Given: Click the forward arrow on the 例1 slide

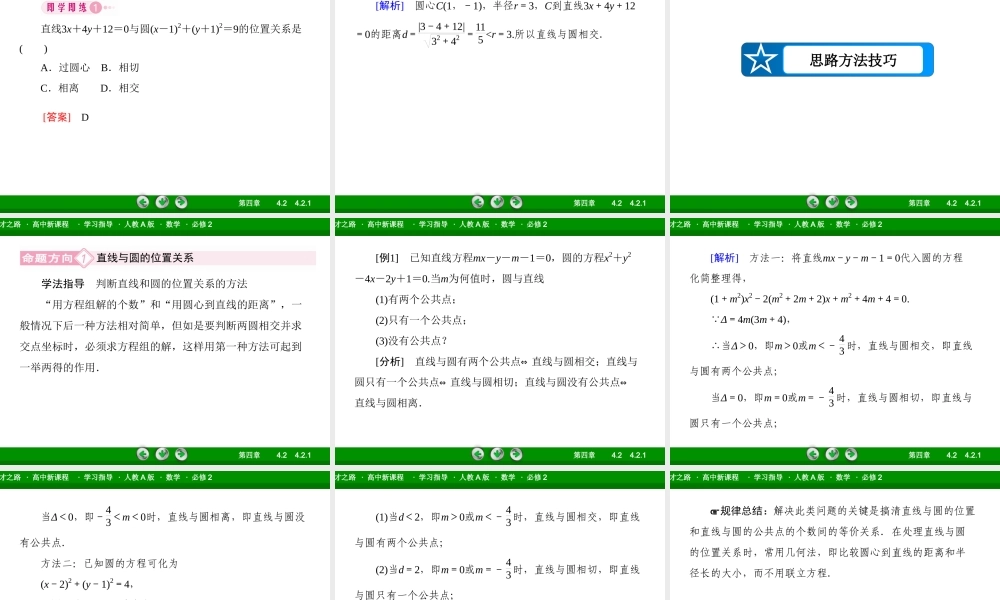Looking at the screenshot, I should (516, 454).
